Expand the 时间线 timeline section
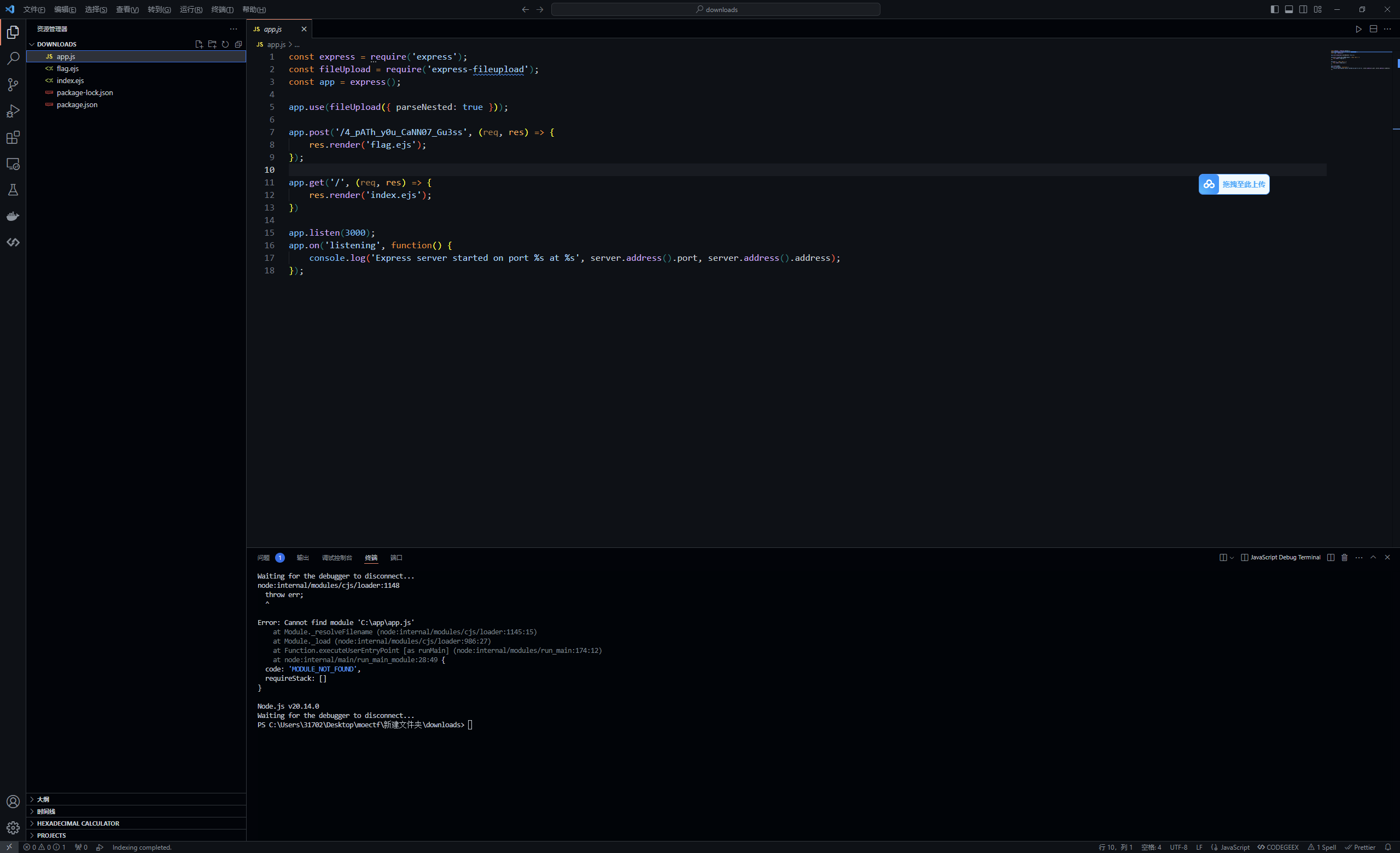The image size is (1400, 853). coord(136,811)
